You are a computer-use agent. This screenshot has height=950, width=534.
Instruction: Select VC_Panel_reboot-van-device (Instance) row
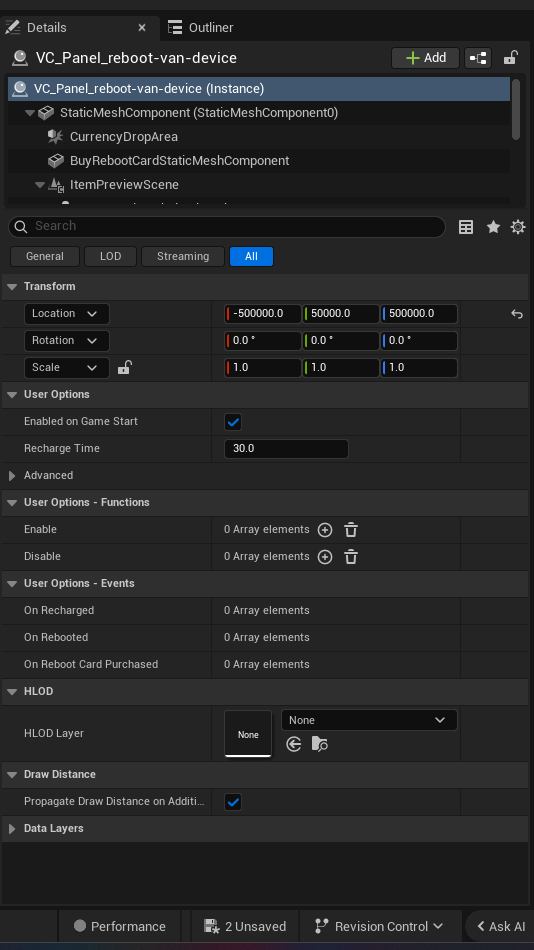click(x=259, y=89)
